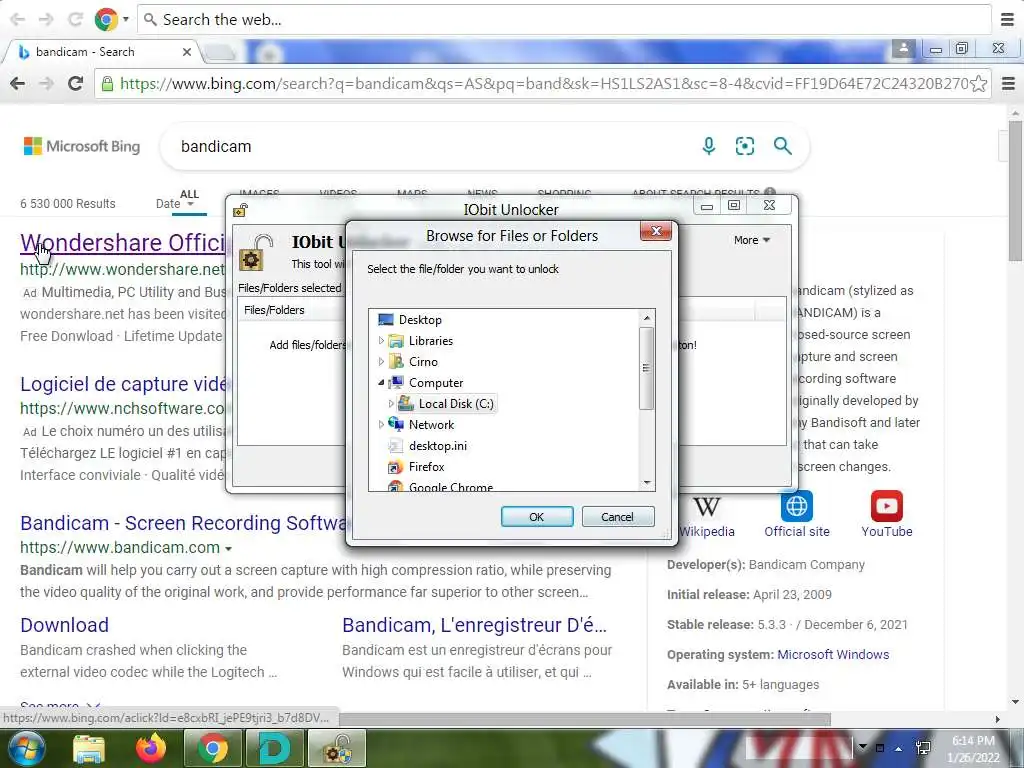Expand the Local Disk (C:) node
The height and width of the screenshot is (768, 1024).
point(391,404)
